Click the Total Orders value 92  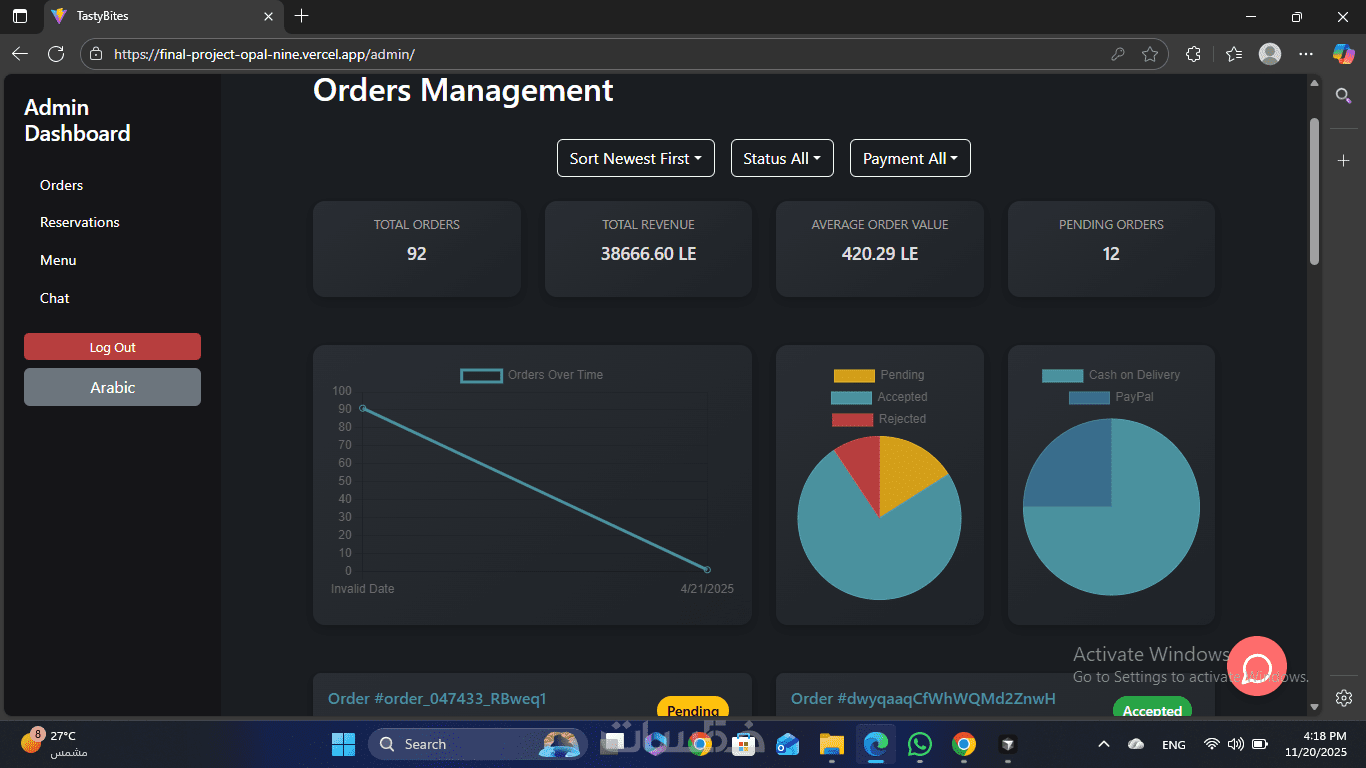[417, 254]
